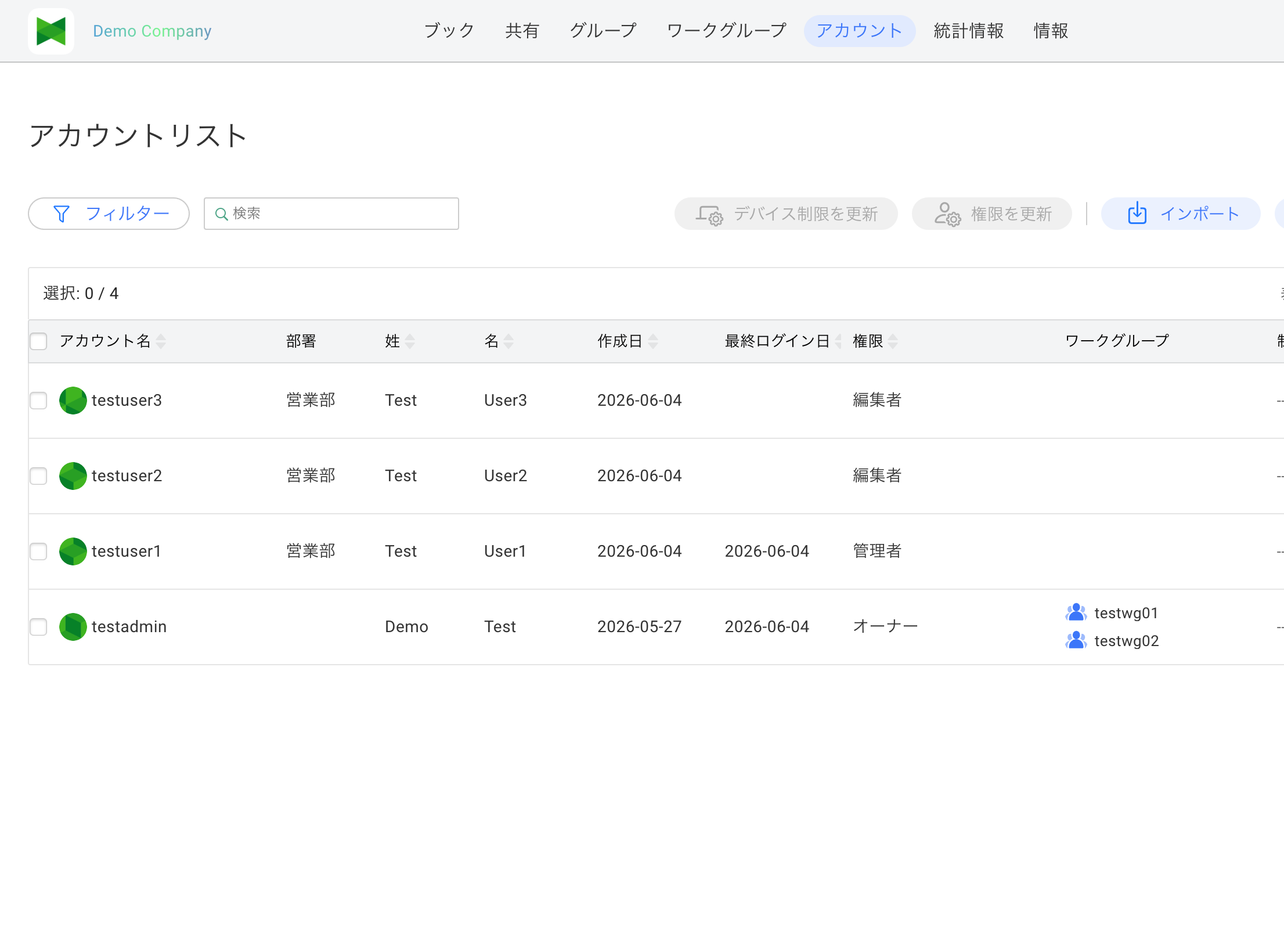
Task: Click testuser3 avatar icon
Action: click(73, 401)
